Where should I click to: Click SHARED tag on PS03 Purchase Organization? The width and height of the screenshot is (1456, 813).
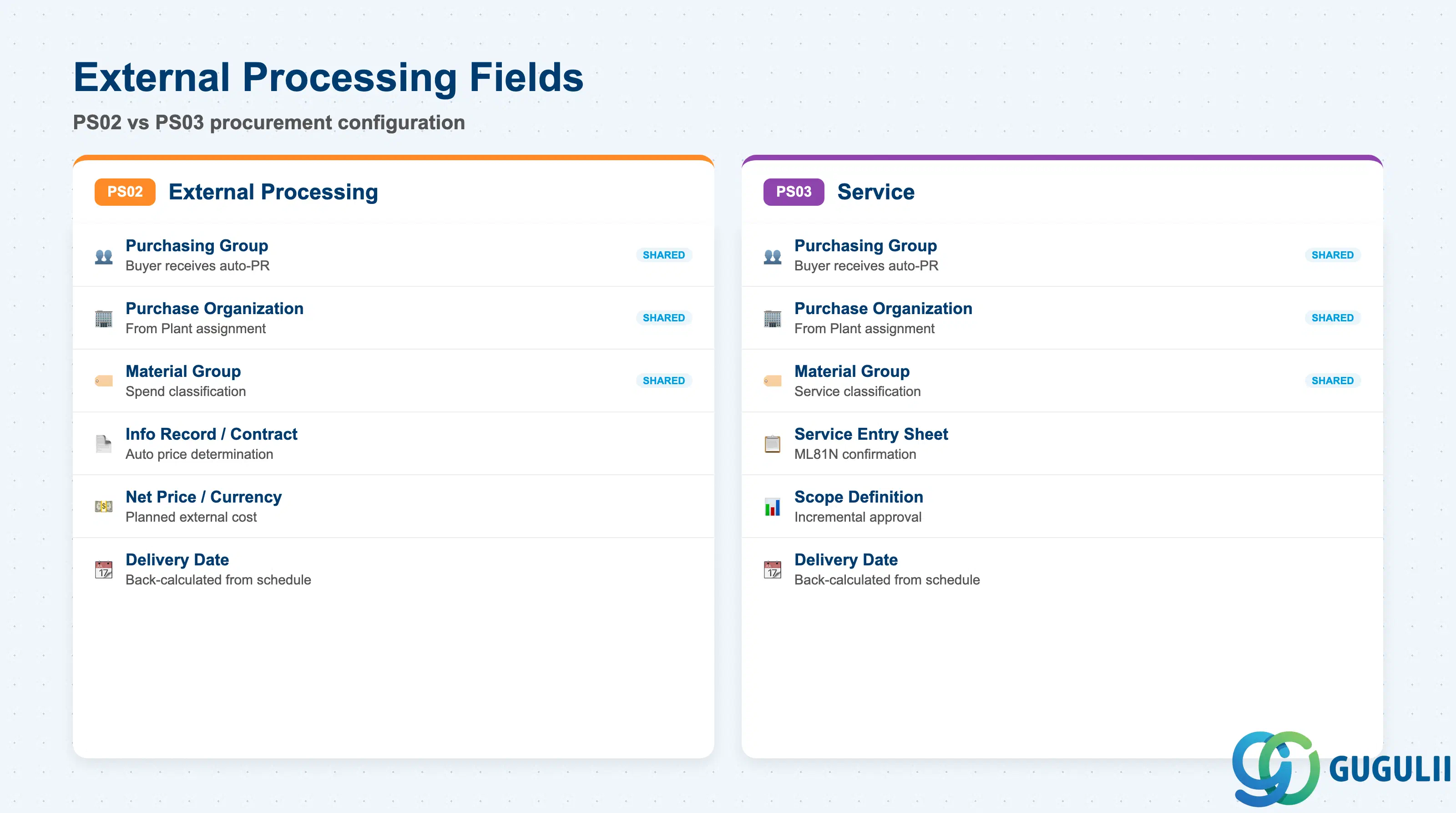pyautogui.click(x=1332, y=318)
